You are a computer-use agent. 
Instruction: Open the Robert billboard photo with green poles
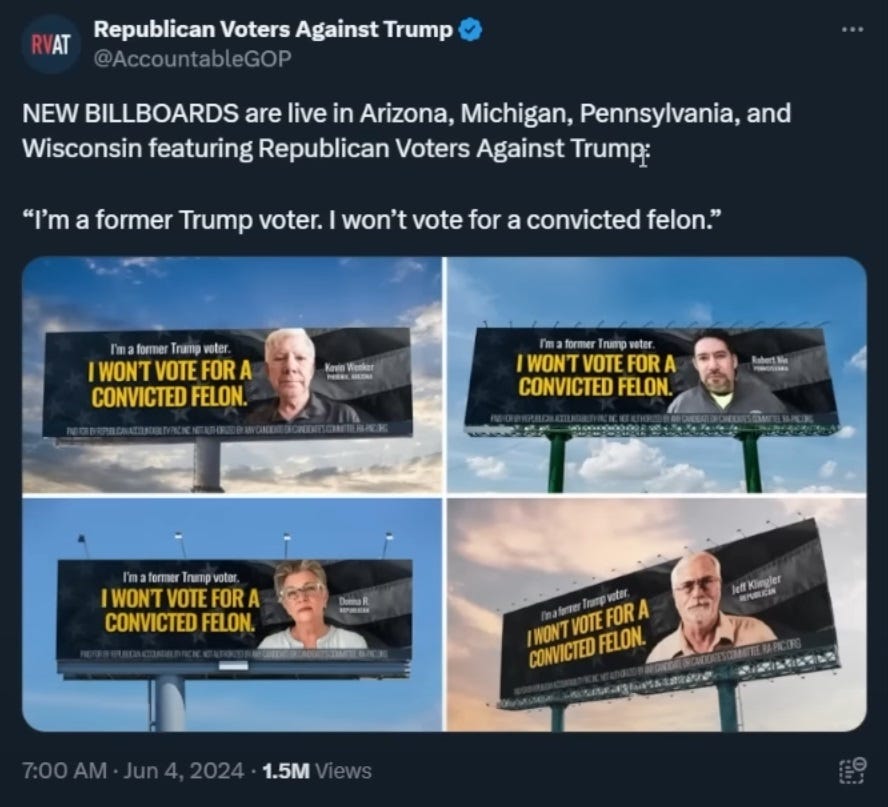pyautogui.click(x=656, y=375)
